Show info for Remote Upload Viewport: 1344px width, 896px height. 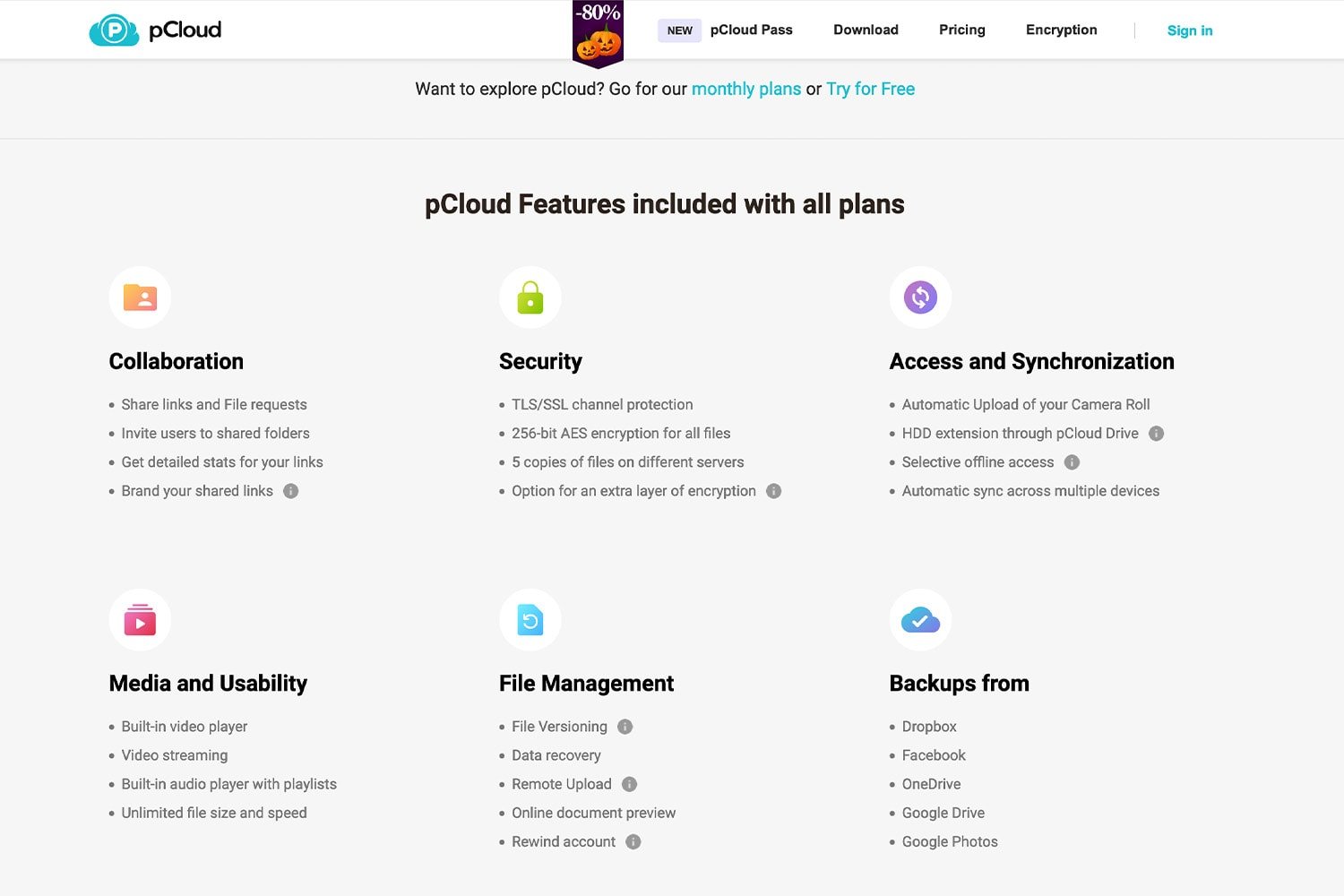630,784
